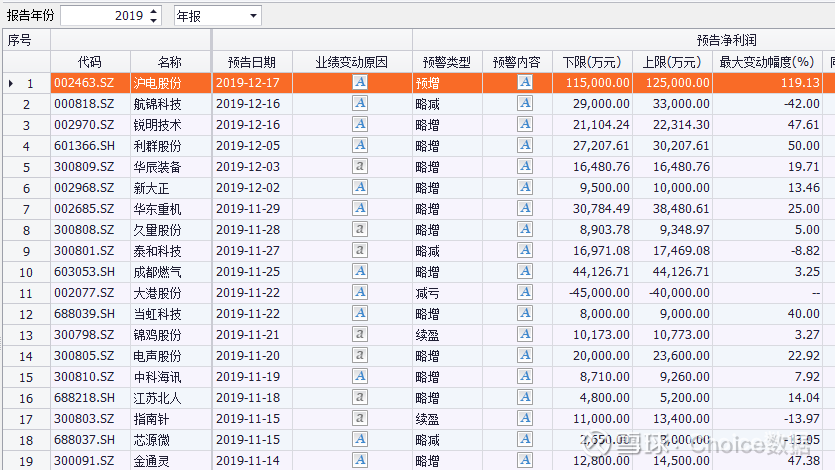This screenshot has width=835, height=470.
Task: Open reason icon for 当虹科技 row
Action: click(360, 314)
